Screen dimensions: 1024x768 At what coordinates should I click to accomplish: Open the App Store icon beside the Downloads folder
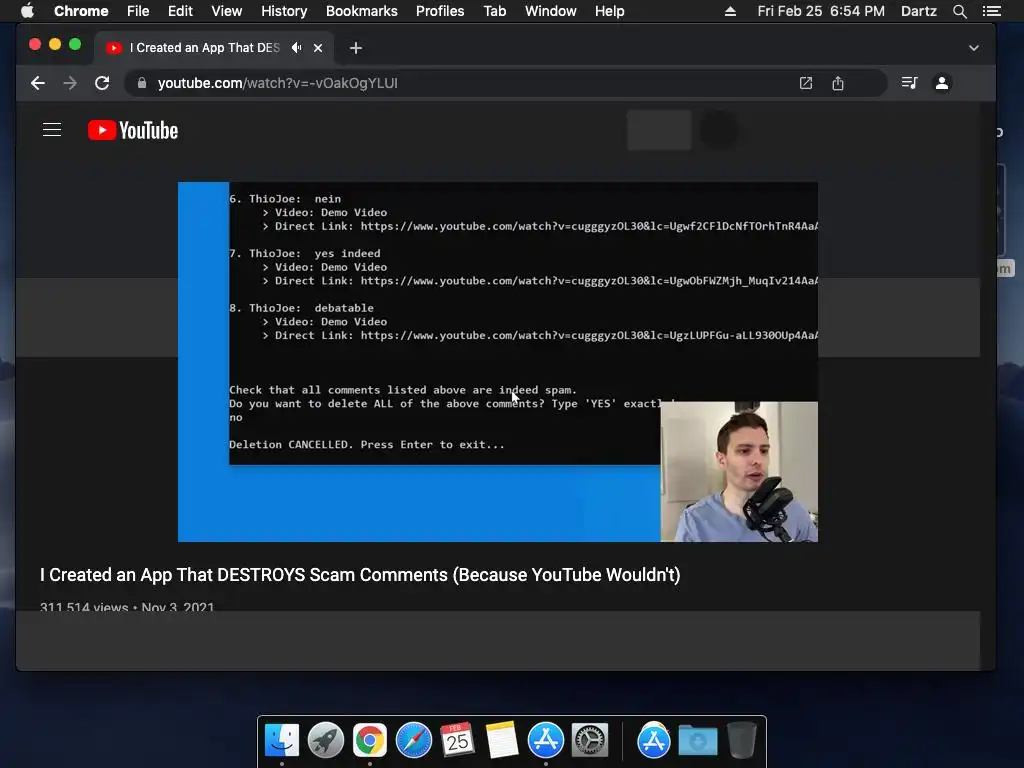pos(654,741)
